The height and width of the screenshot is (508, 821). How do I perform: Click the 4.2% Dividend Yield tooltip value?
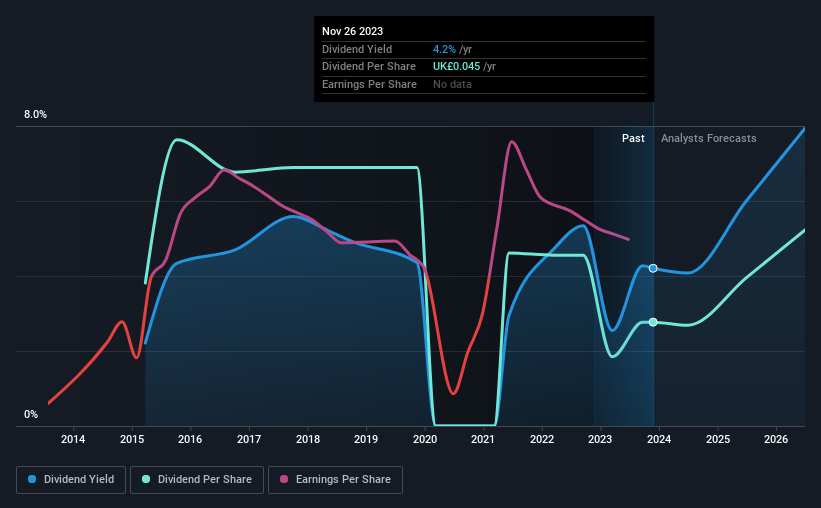[444, 49]
